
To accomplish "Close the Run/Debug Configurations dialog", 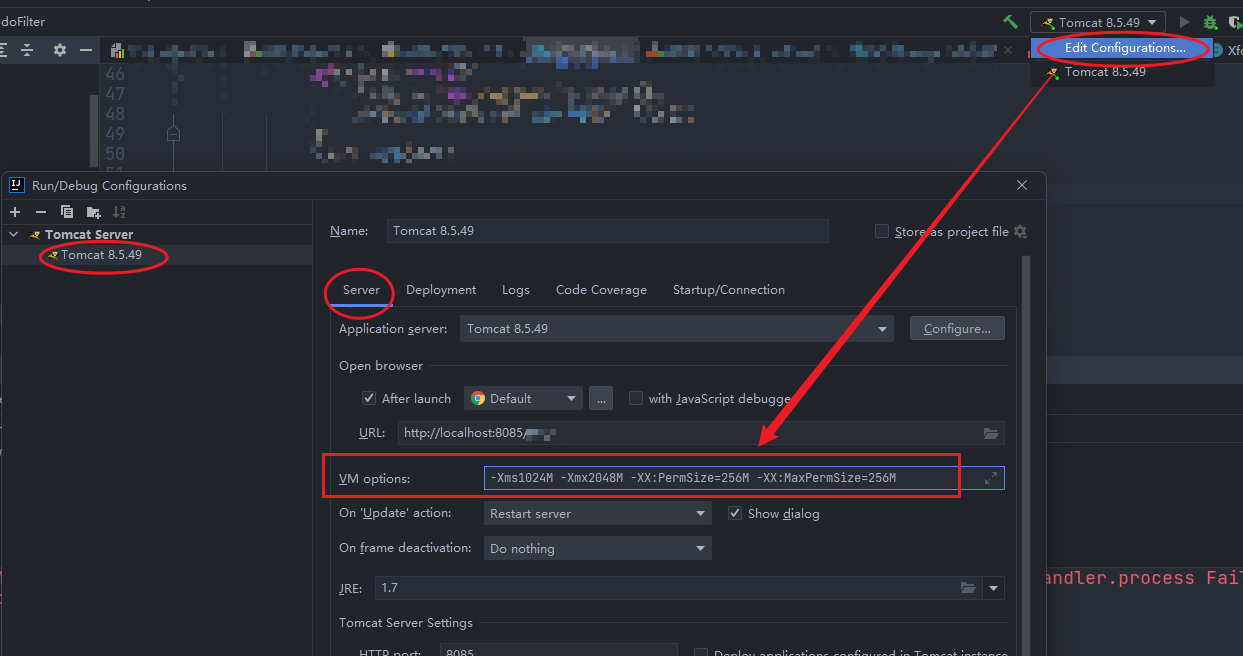I will tap(1022, 185).
